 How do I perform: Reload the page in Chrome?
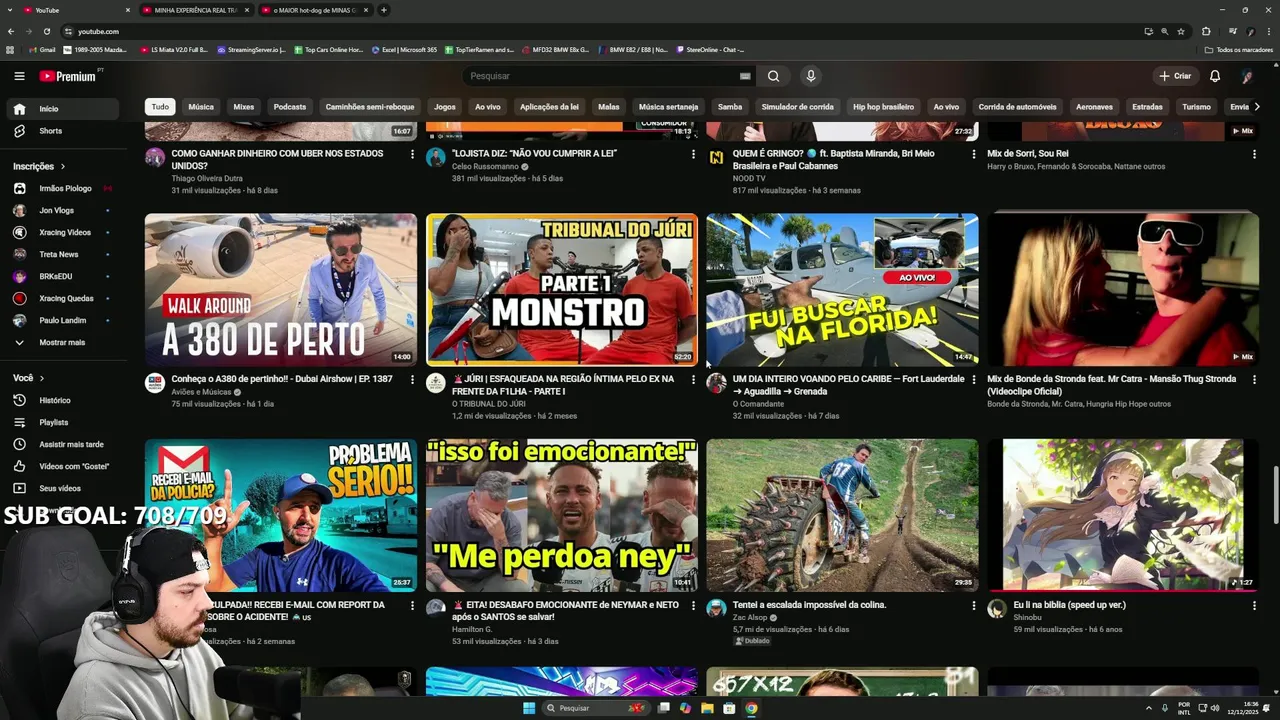point(46,31)
